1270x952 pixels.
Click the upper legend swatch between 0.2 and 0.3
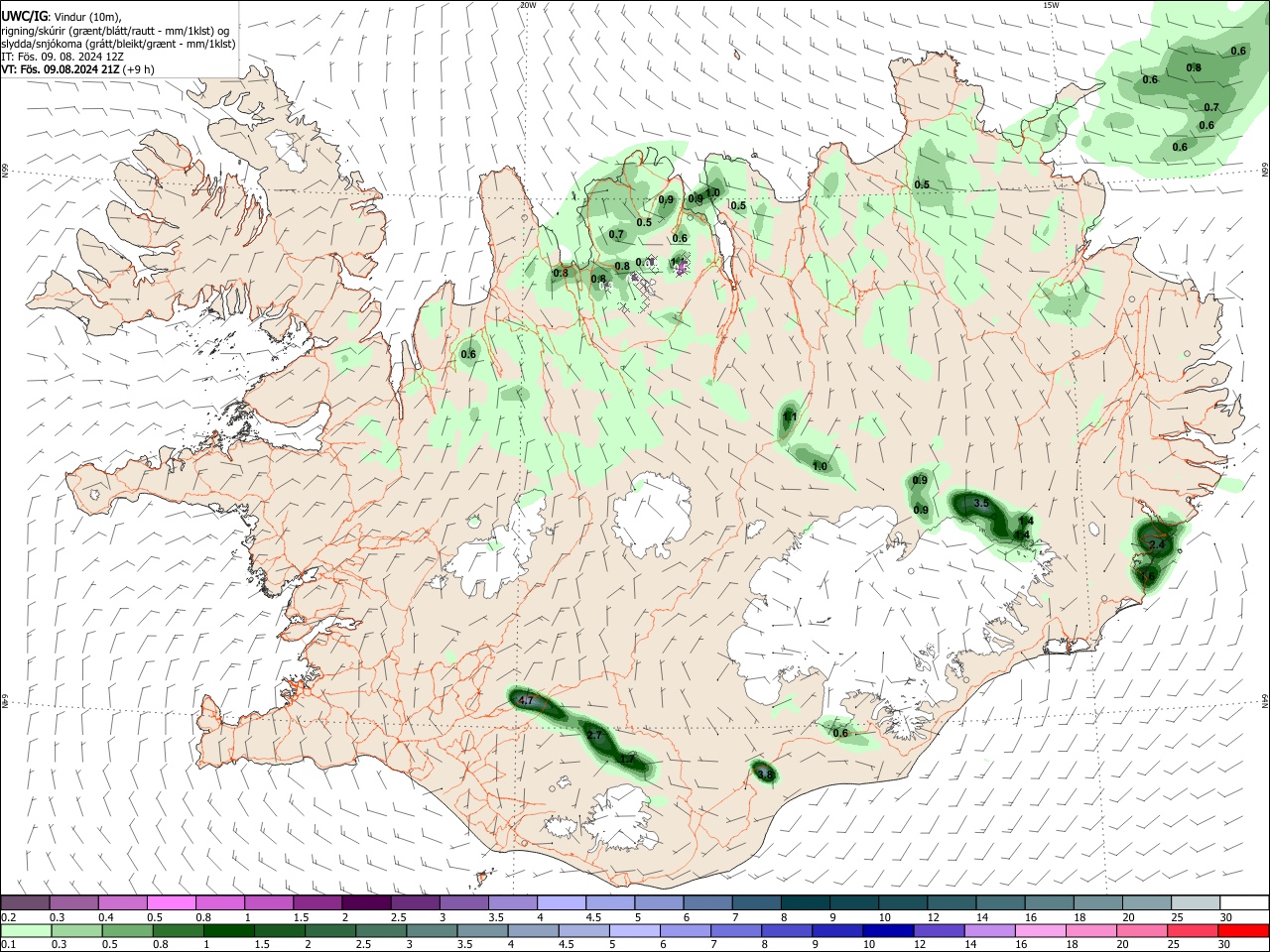26,902
